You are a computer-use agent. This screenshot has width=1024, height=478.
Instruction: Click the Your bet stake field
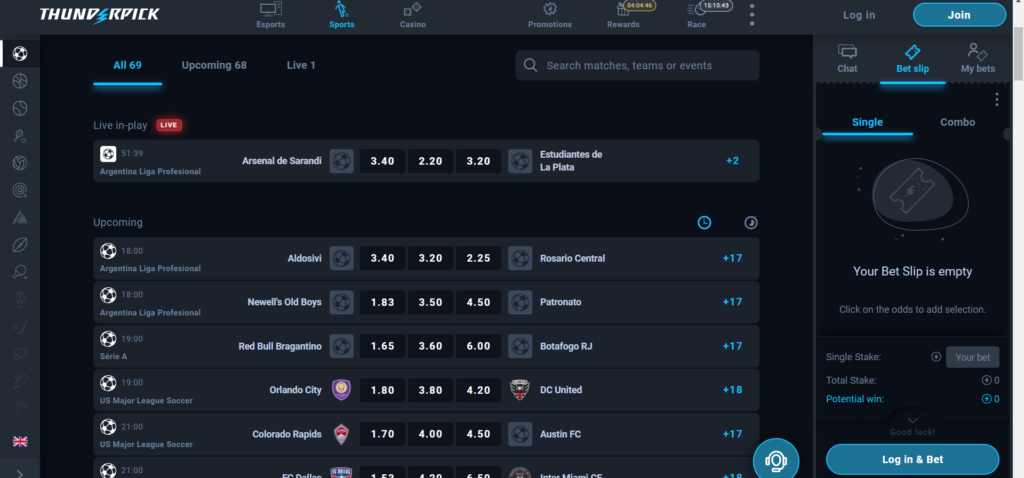972,357
